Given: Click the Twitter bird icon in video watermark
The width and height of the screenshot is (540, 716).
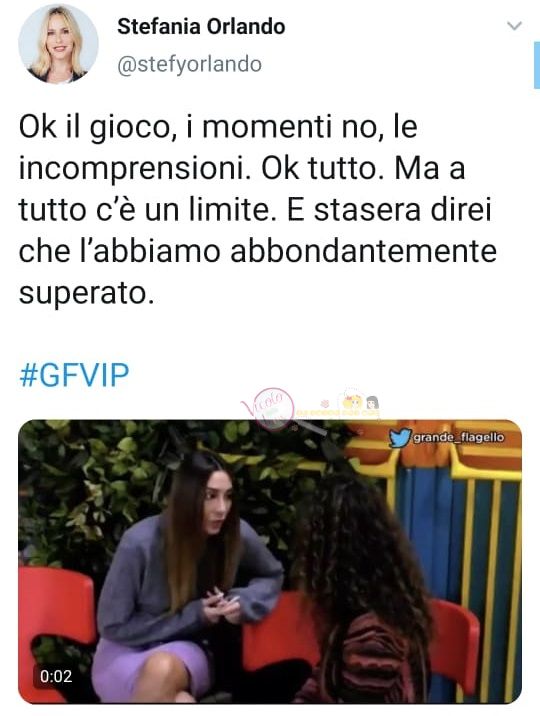Looking at the screenshot, I should 399,437.
